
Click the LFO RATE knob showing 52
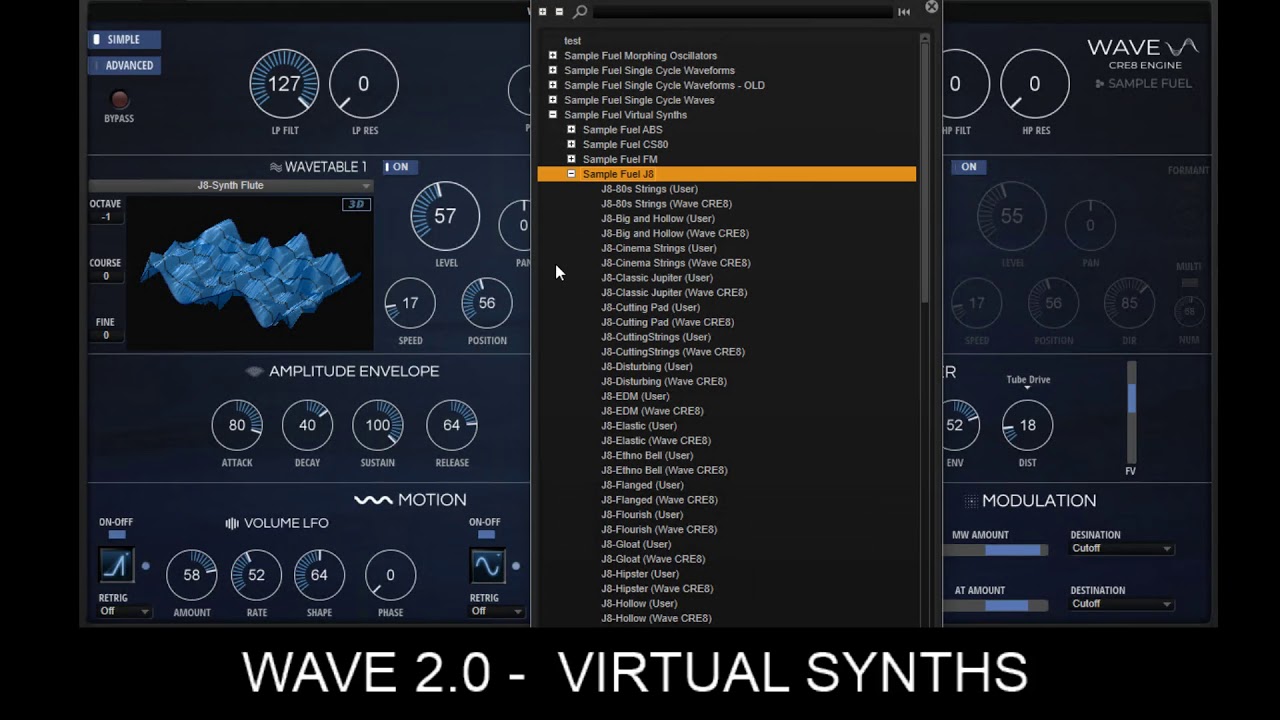click(x=257, y=575)
